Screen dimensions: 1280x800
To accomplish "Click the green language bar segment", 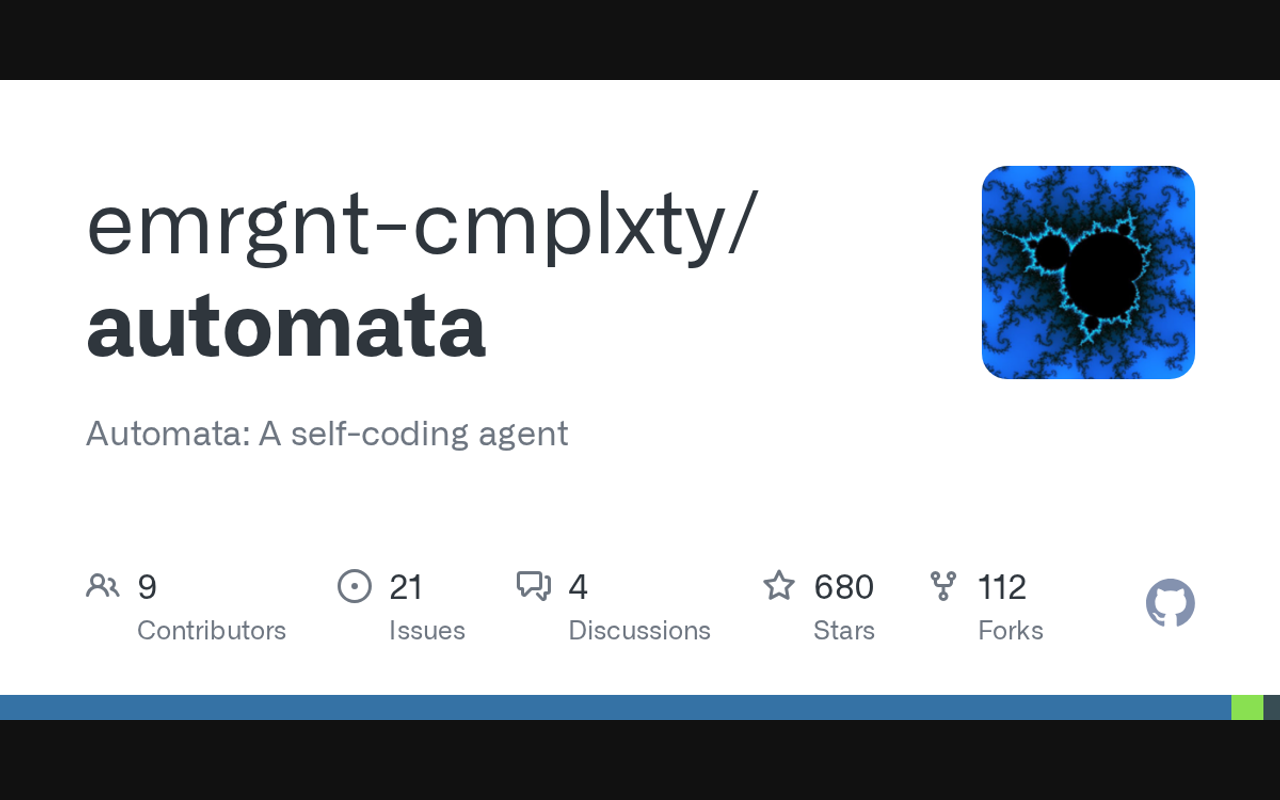I will (x=1247, y=707).
